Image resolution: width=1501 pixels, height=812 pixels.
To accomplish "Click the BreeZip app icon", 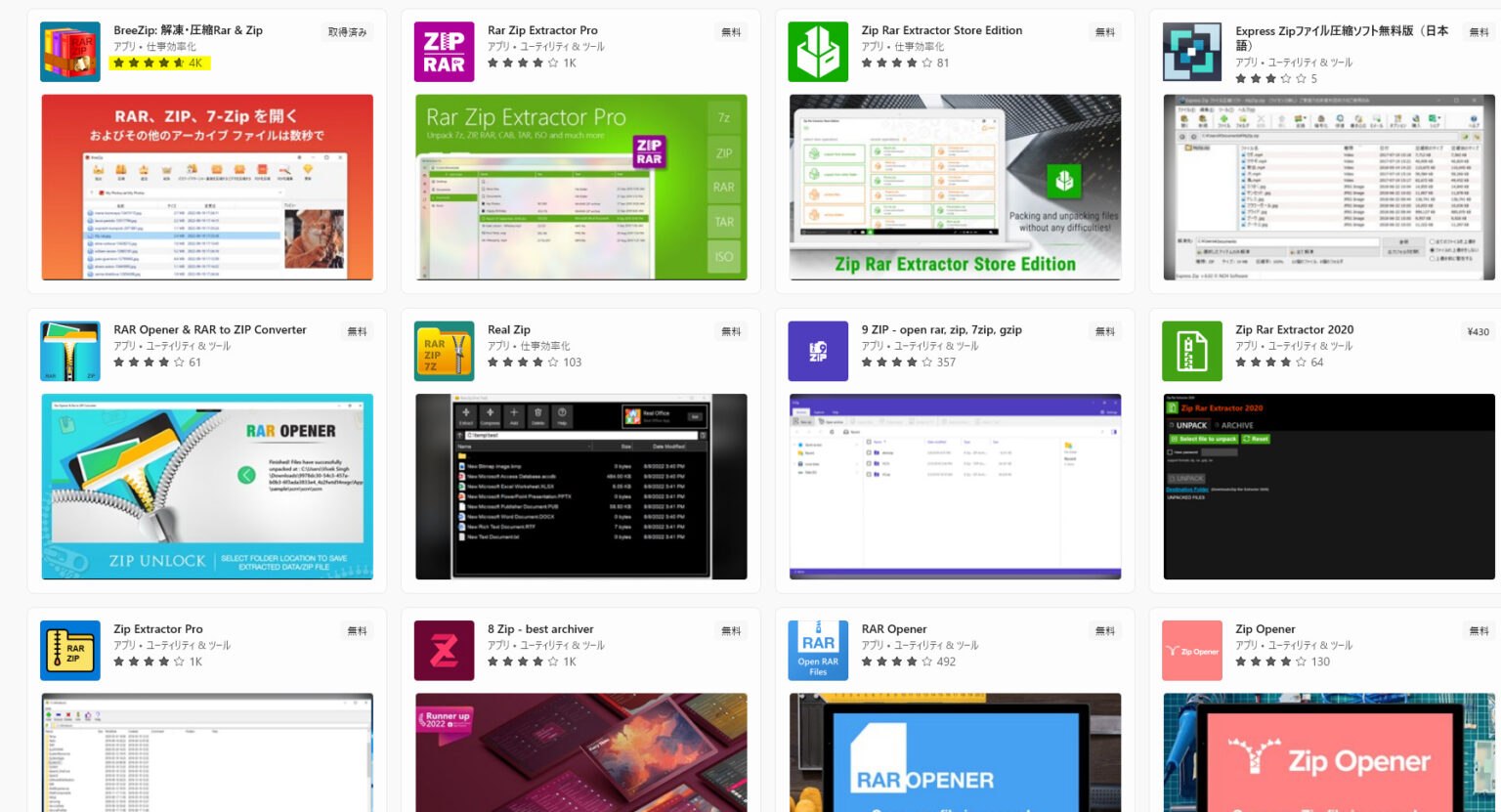I will tap(69, 52).
